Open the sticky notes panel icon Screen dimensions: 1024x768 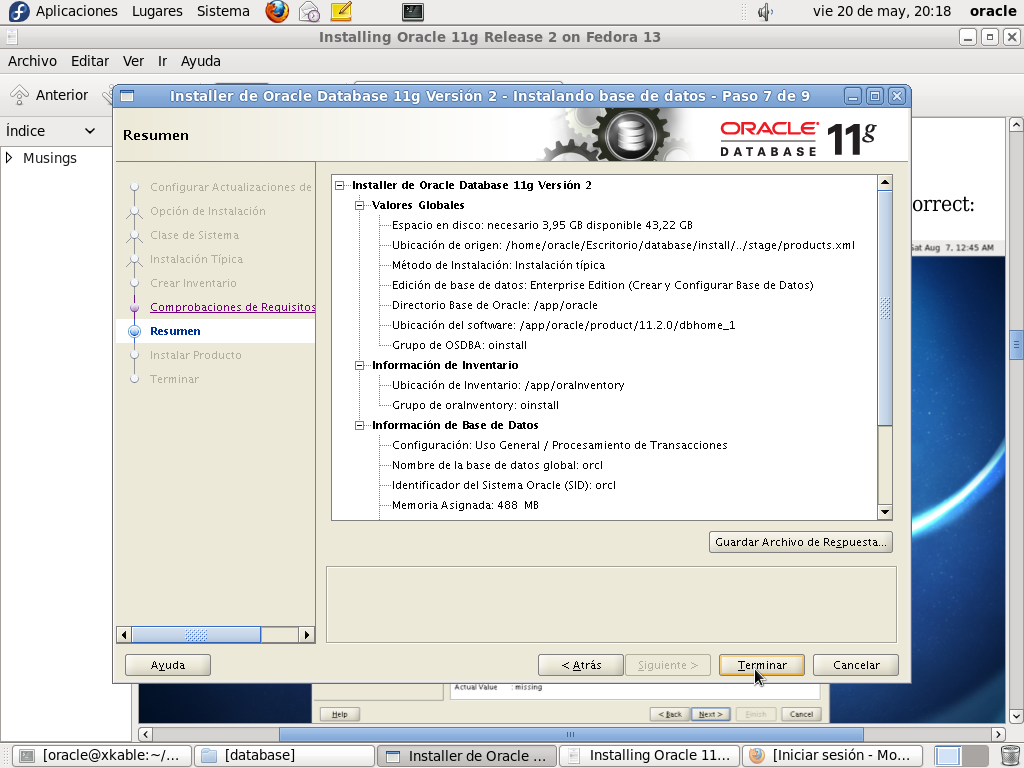(x=341, y=11)
